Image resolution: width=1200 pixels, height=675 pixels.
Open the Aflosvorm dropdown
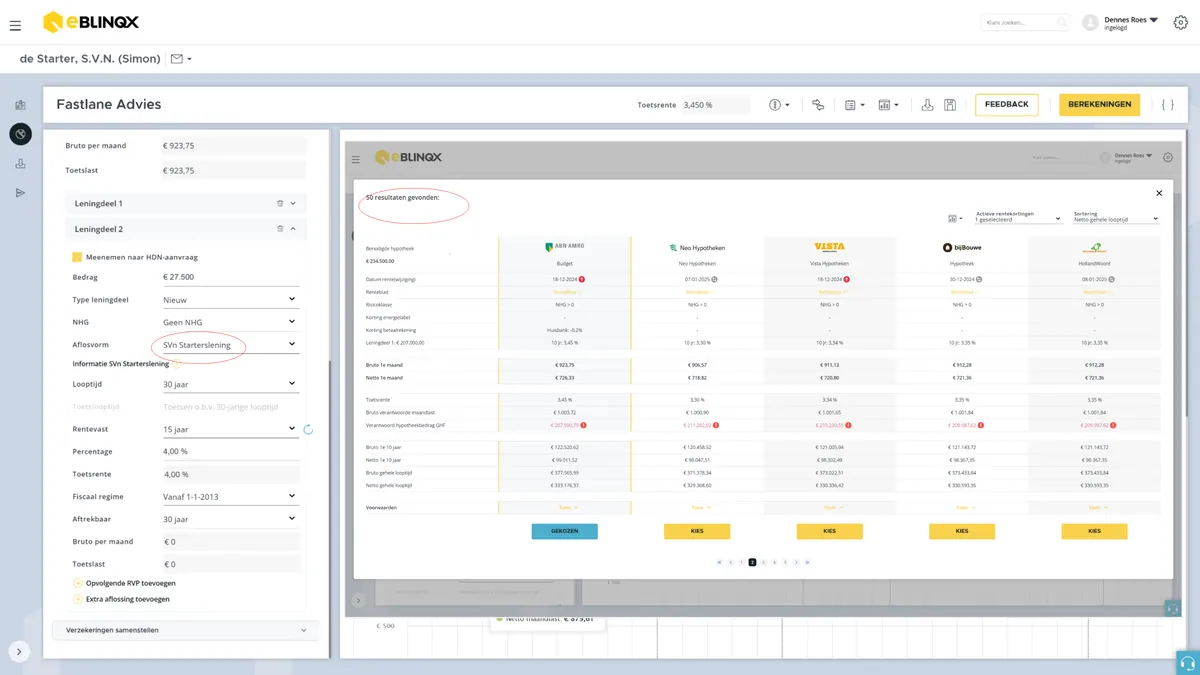pos(229,345)
